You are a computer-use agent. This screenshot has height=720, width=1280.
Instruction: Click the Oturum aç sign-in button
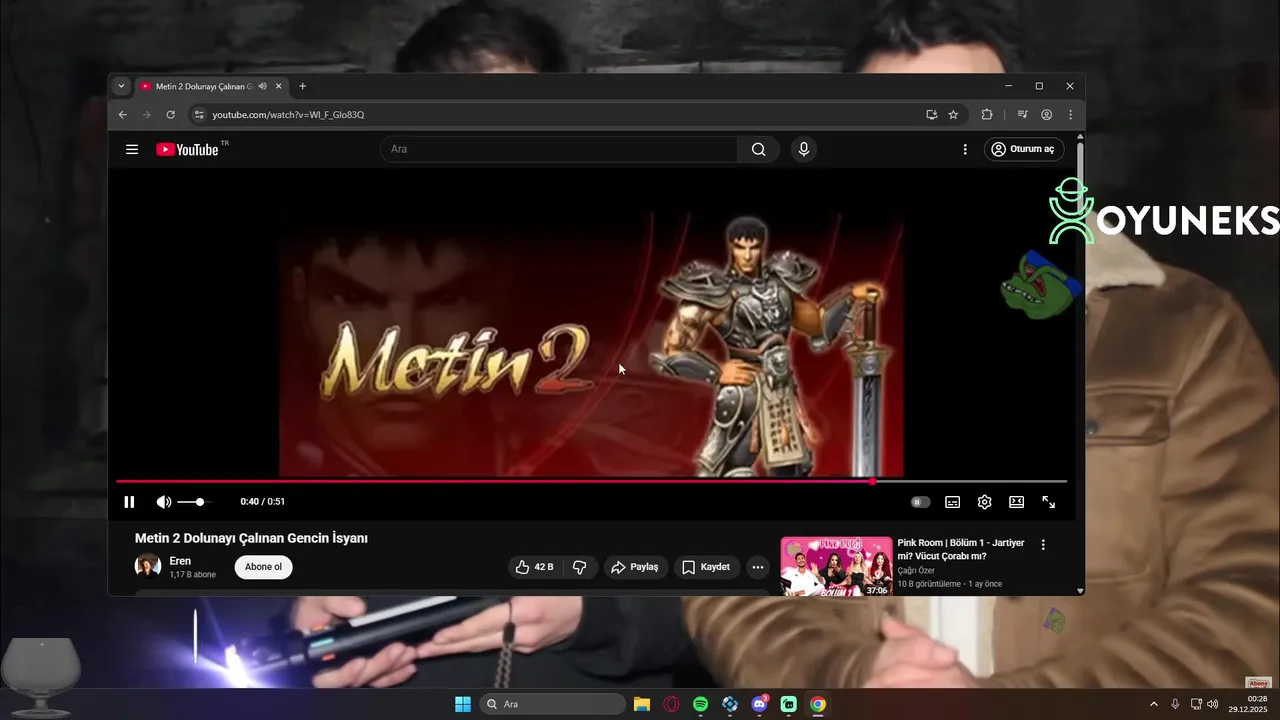pos(1024,149)
